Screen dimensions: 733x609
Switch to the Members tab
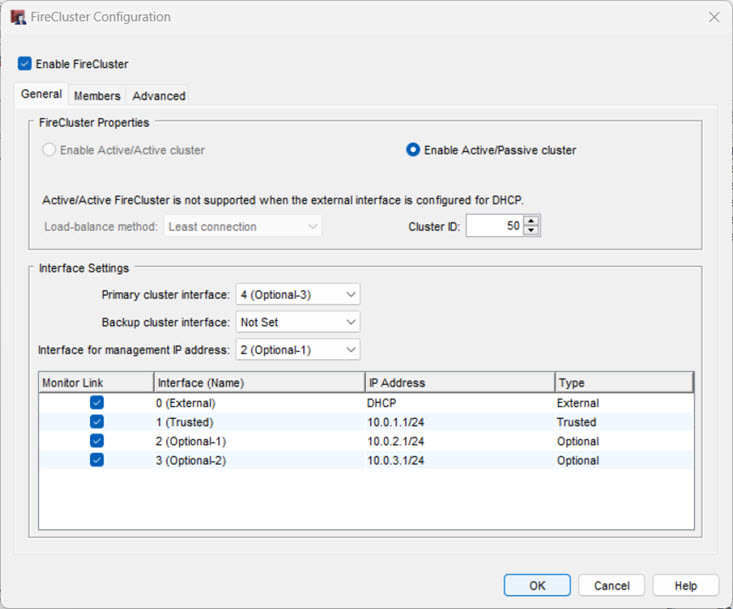click(x=97, y=96)
